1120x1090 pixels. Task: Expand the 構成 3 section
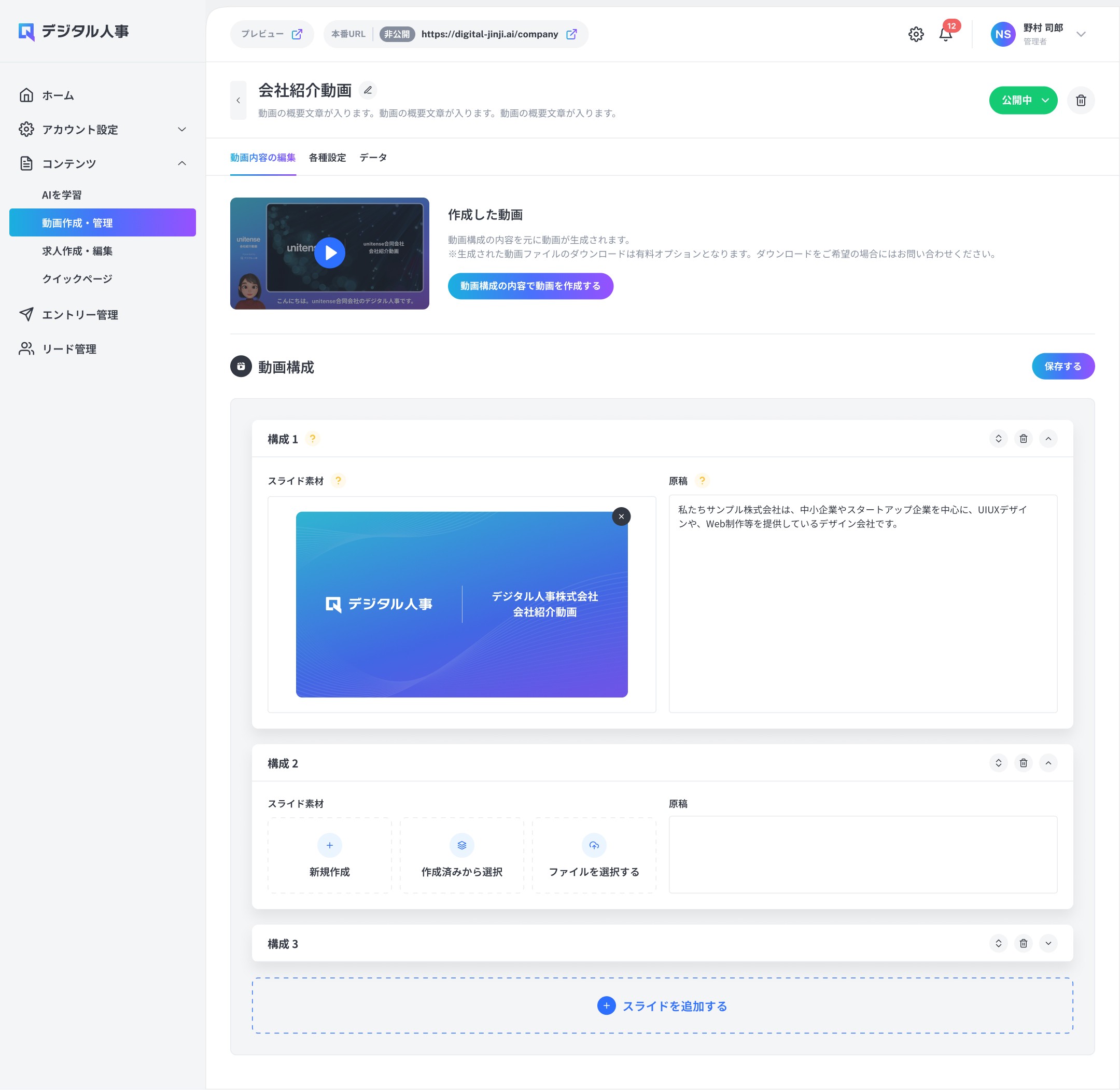coord(1048,943)
